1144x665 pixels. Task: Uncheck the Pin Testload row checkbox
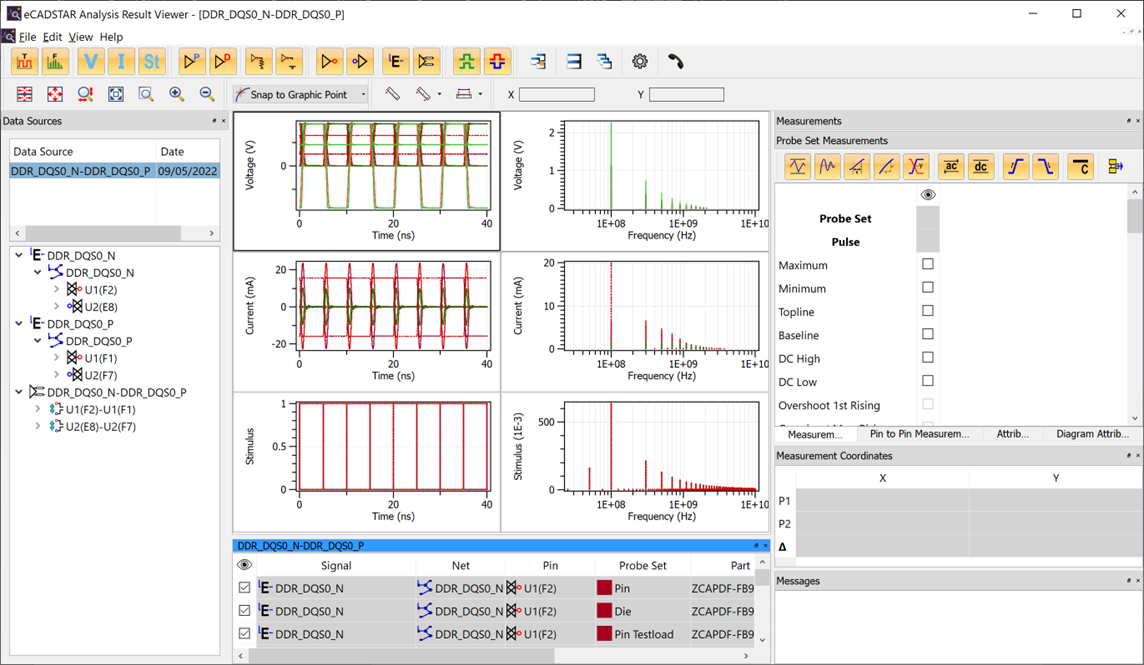[244, 634]
